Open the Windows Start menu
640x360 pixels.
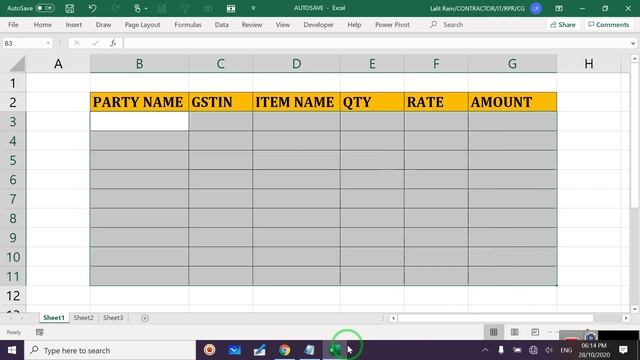(12, 350)
